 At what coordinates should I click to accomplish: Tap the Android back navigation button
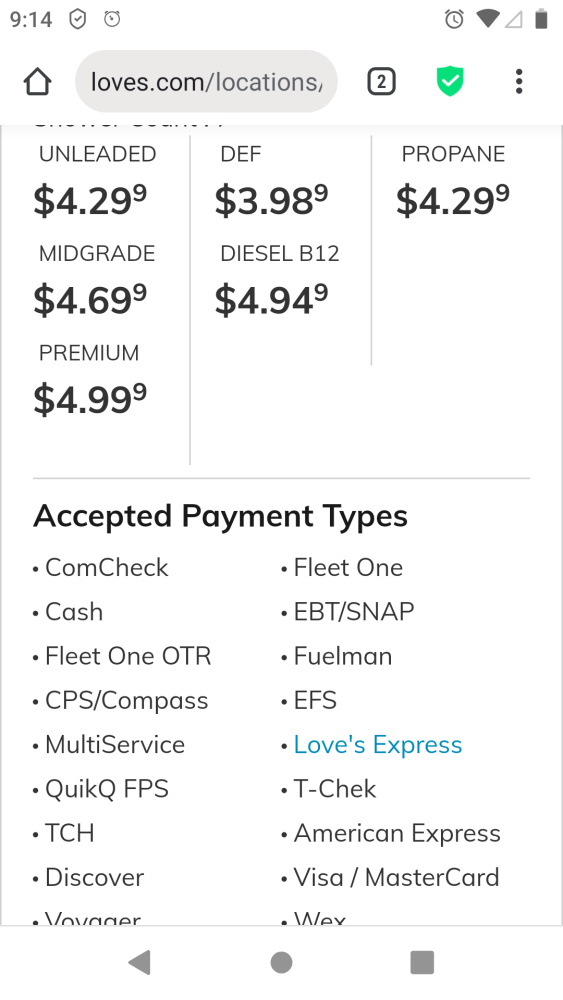[140, 962]
